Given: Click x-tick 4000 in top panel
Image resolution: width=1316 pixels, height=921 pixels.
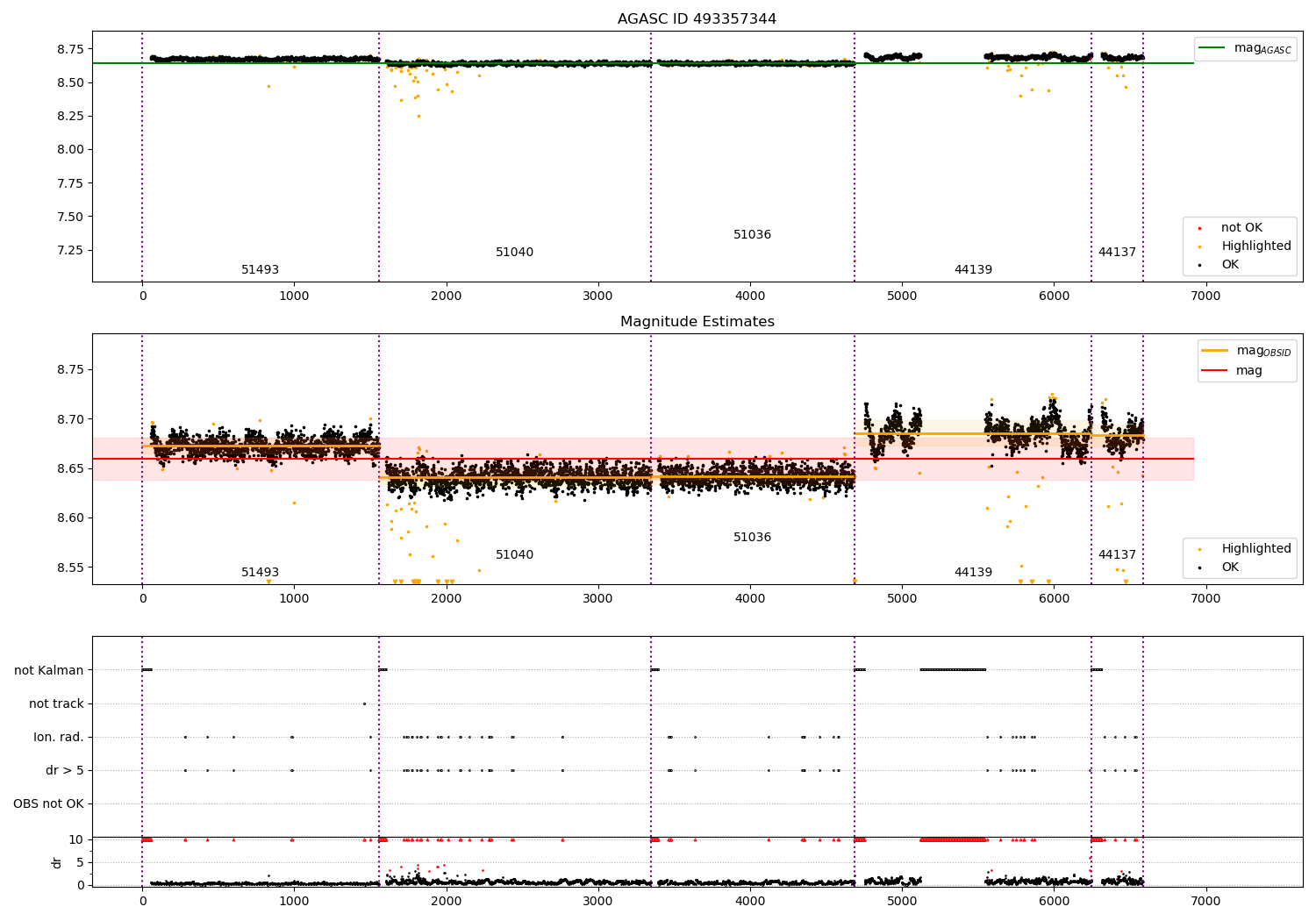Looking at the screenshot, I should click(750, 296).
